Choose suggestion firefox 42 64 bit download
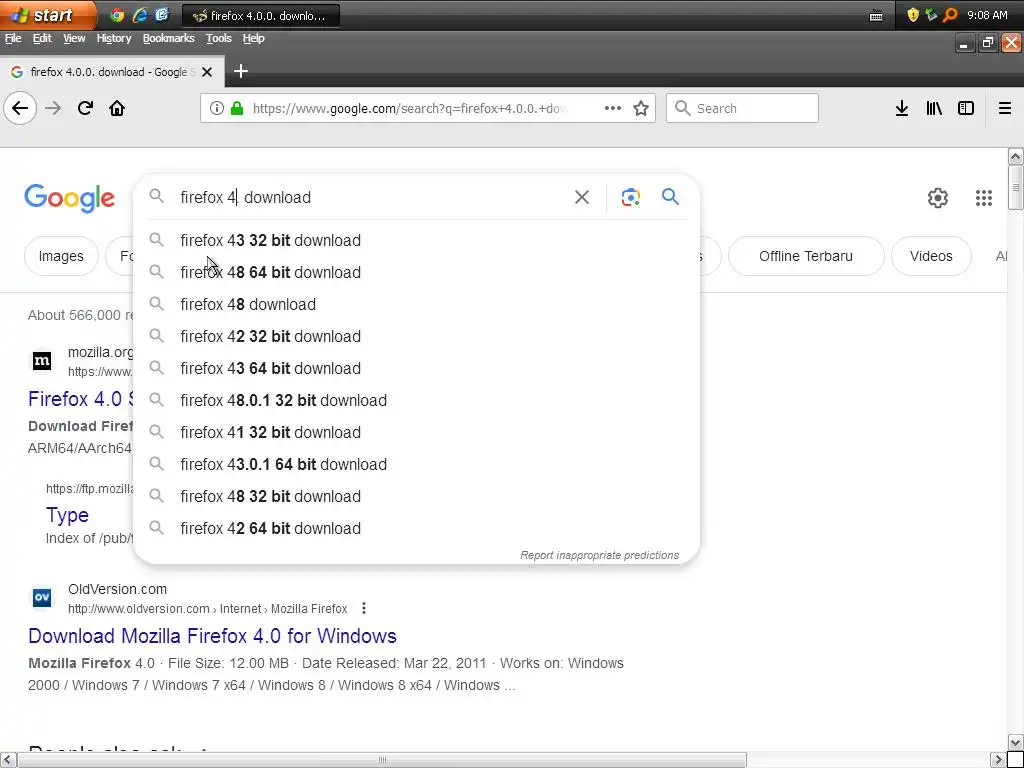Viewport: 1024px width, 768px height. coord(416,528)
